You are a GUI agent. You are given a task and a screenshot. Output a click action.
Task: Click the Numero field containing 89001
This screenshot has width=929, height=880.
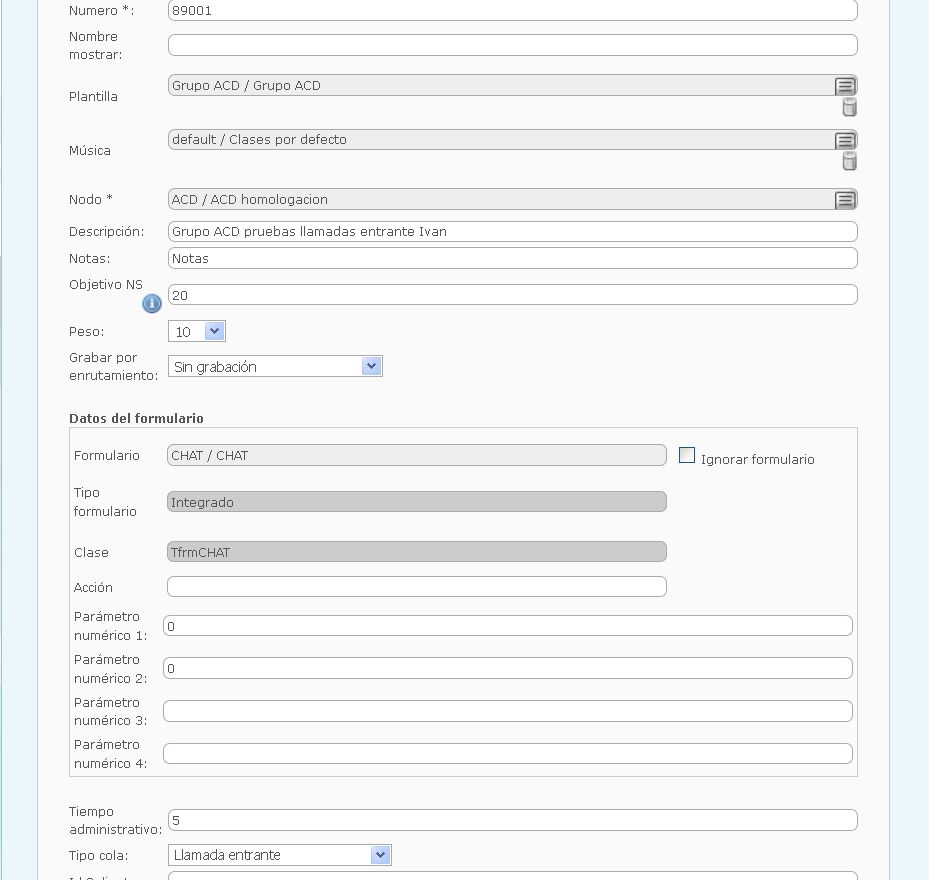pyautogui.click(x=512, y=10)
